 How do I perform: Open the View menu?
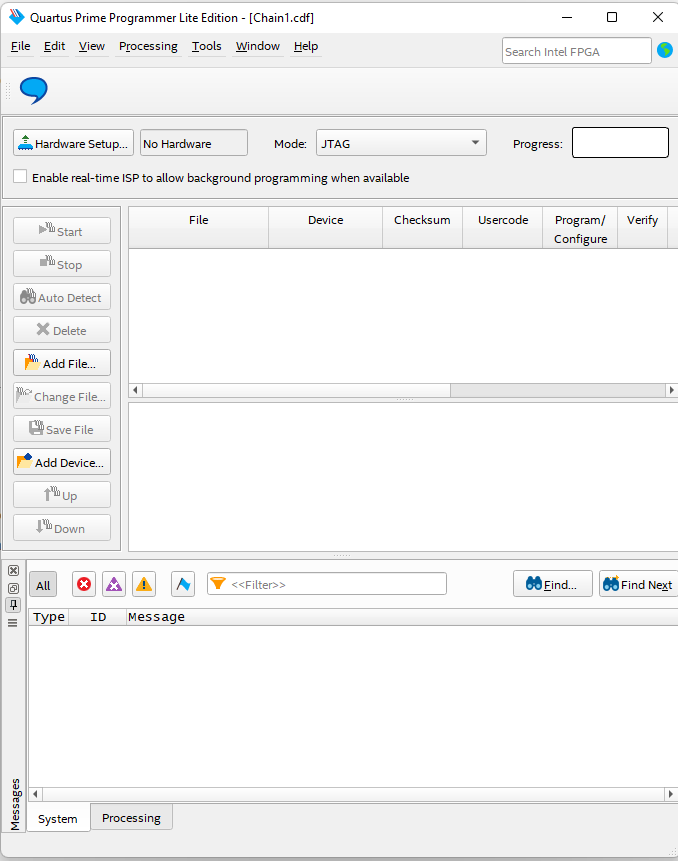pyautogui.click(x=92, y=46)
